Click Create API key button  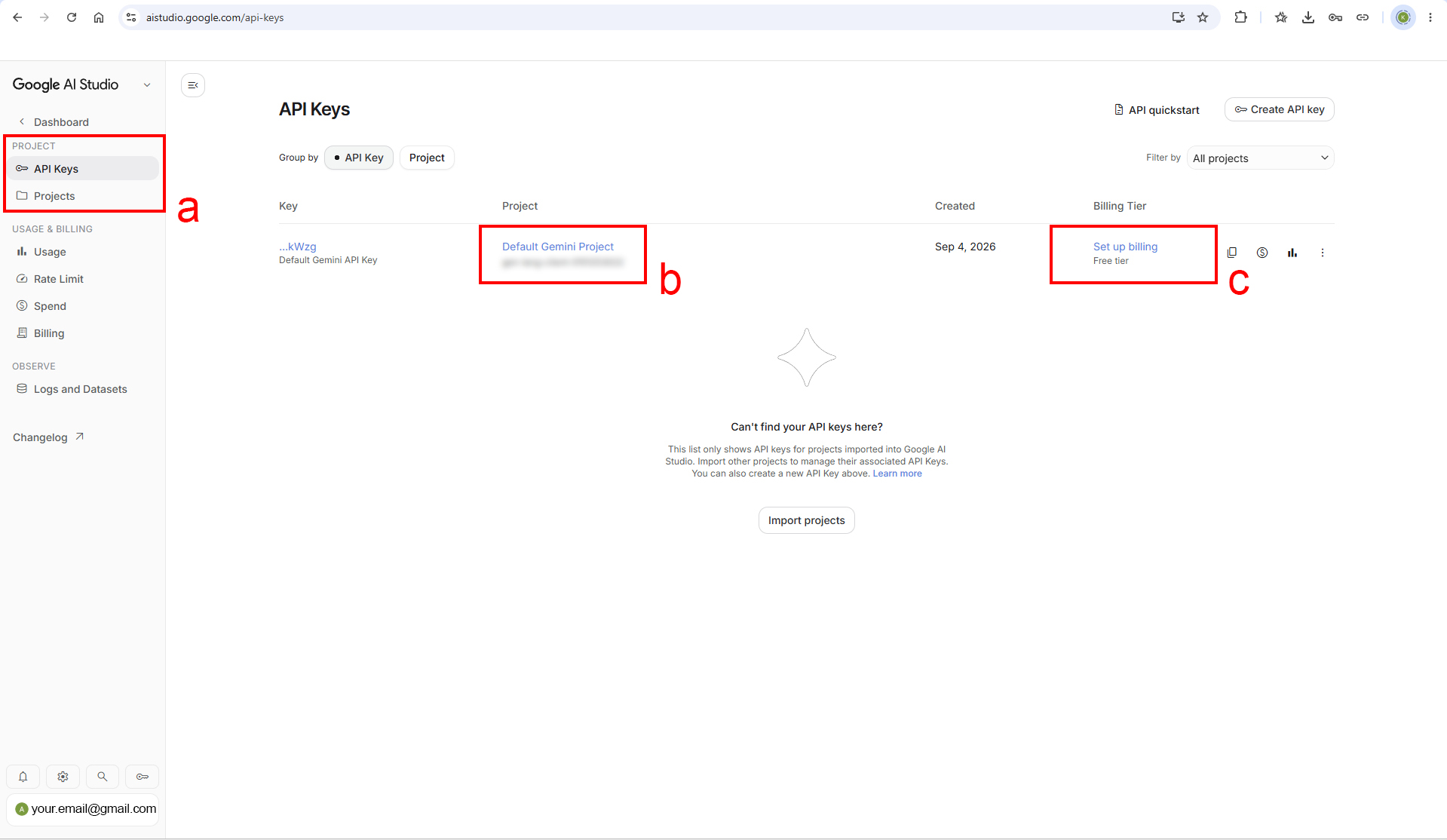(1280, 109)
